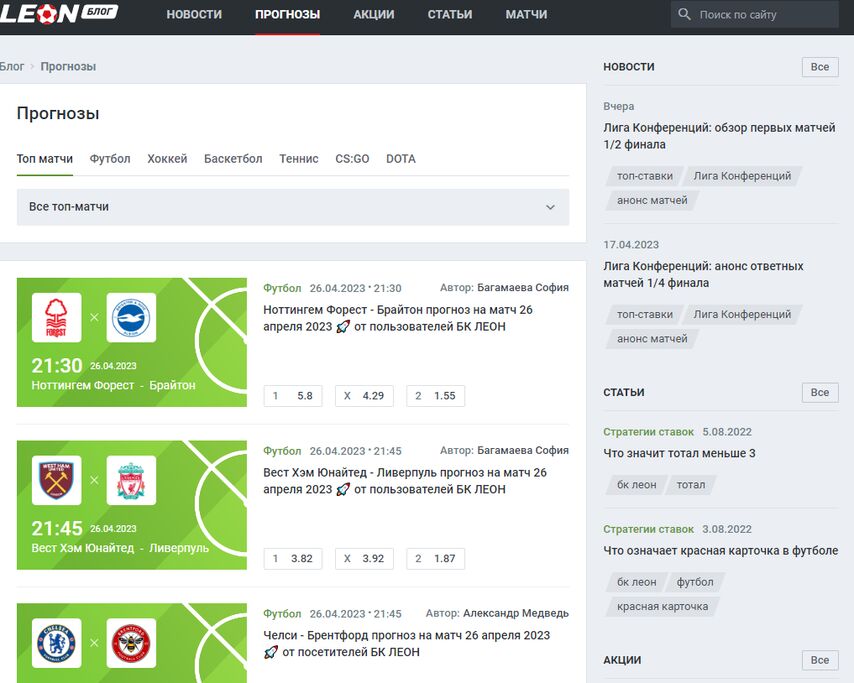This screenshot has width=854, height=683.
Task: Select away win odds 1.87
Action: pyautogui.click(x=436, y=559)
